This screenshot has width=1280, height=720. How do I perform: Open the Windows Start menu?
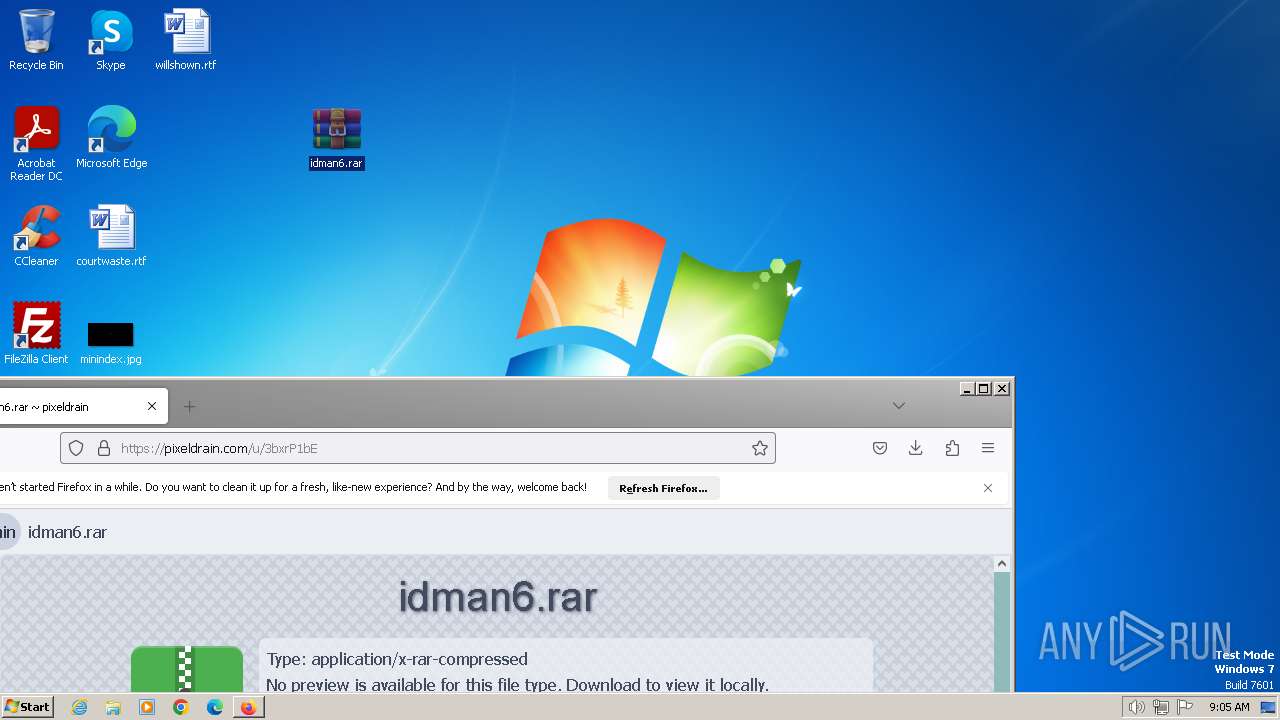tap(27, 706)
